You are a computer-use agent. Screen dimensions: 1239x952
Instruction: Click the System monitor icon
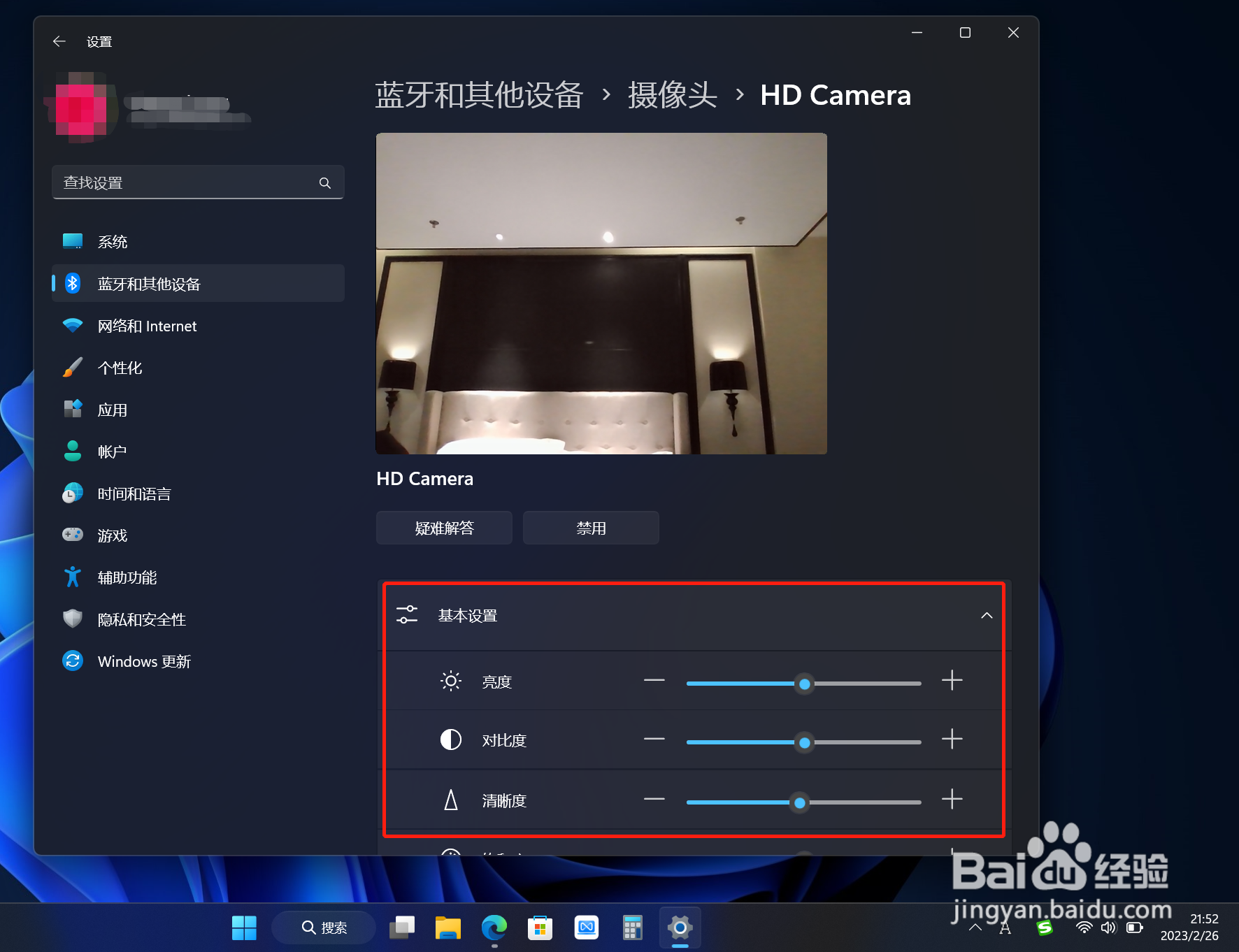(x=73, y=241)
